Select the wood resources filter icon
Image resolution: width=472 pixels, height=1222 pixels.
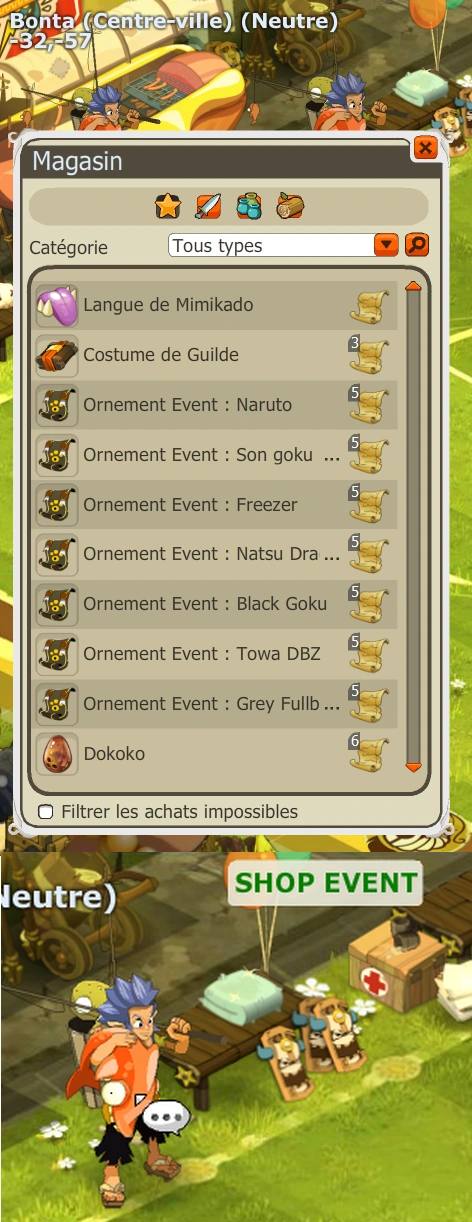(290, 207)
